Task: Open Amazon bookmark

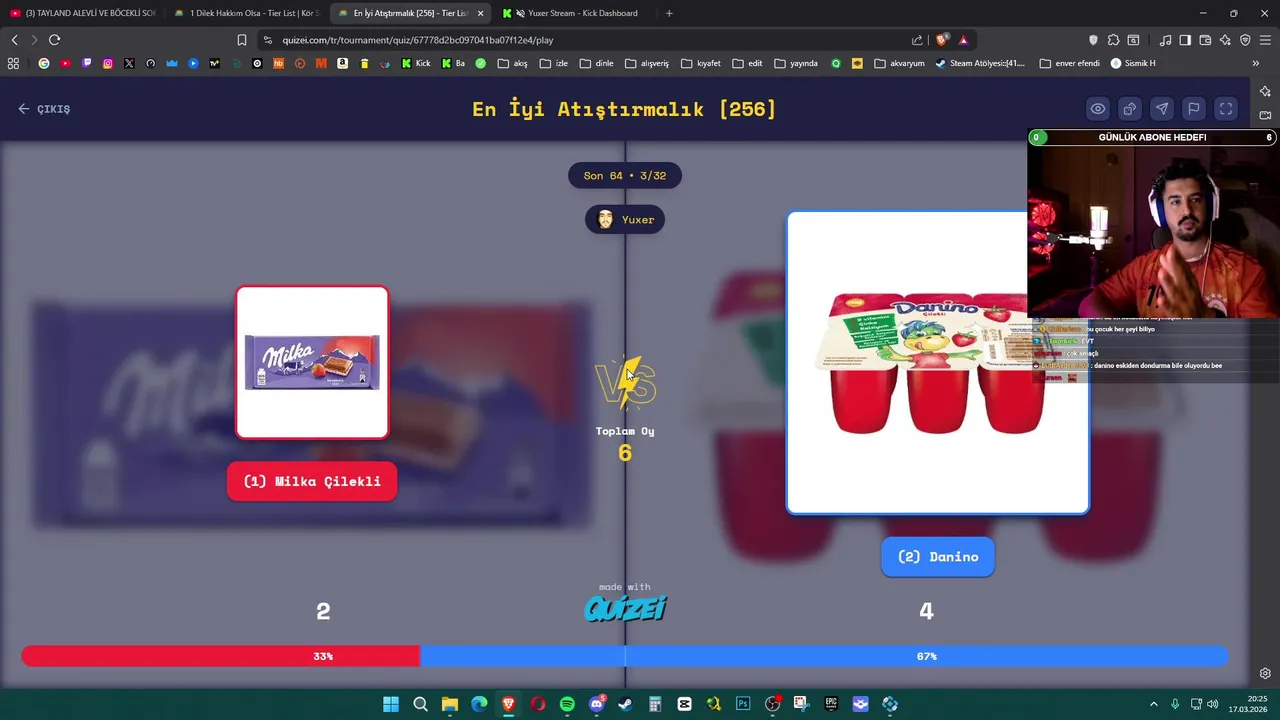Action: pyautogui.click(x=343, y=63)
